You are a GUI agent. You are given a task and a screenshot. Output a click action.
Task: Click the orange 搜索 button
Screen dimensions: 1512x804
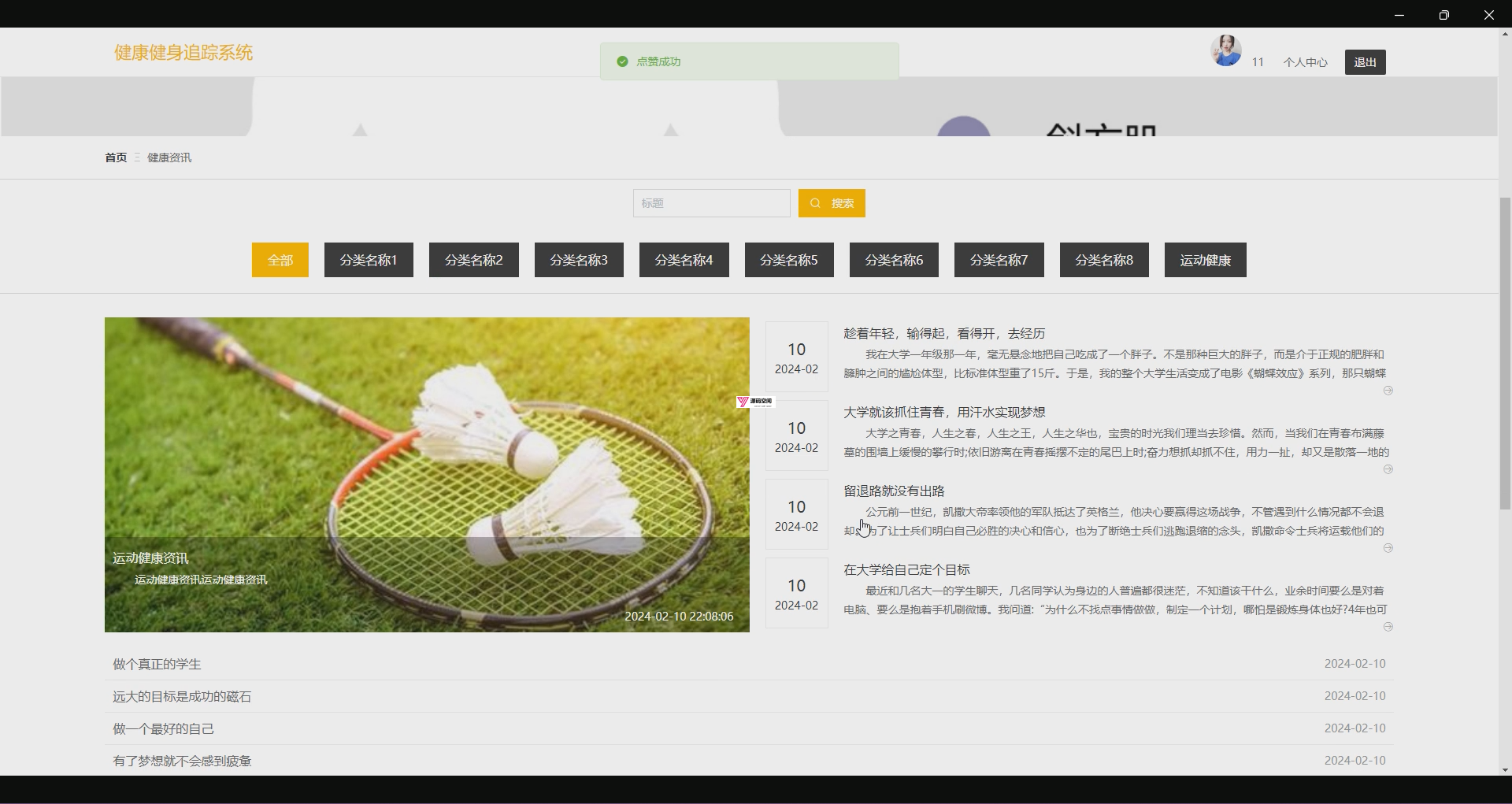(832, 203)
